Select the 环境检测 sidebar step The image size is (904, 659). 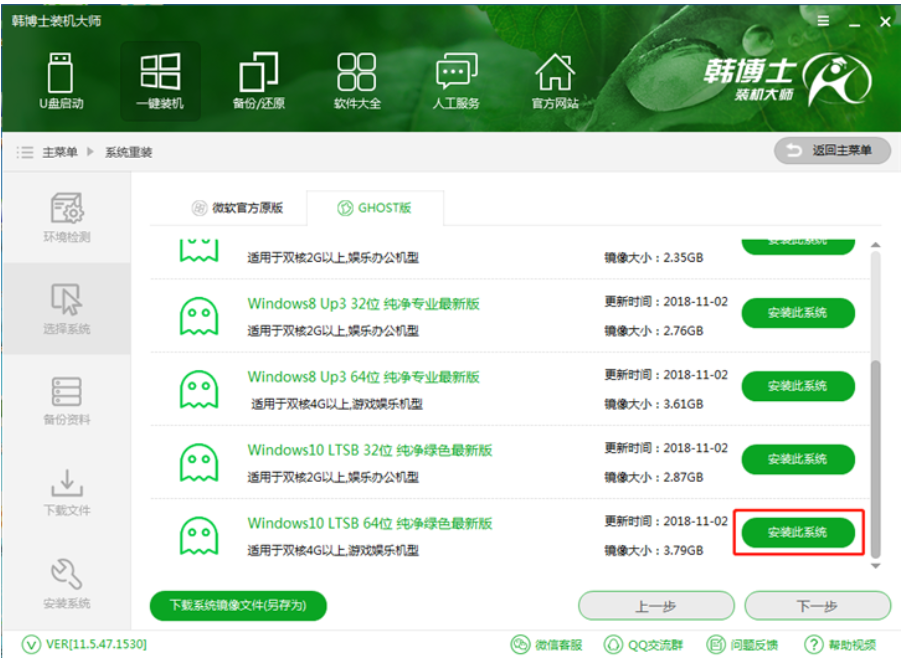(67, 217)
